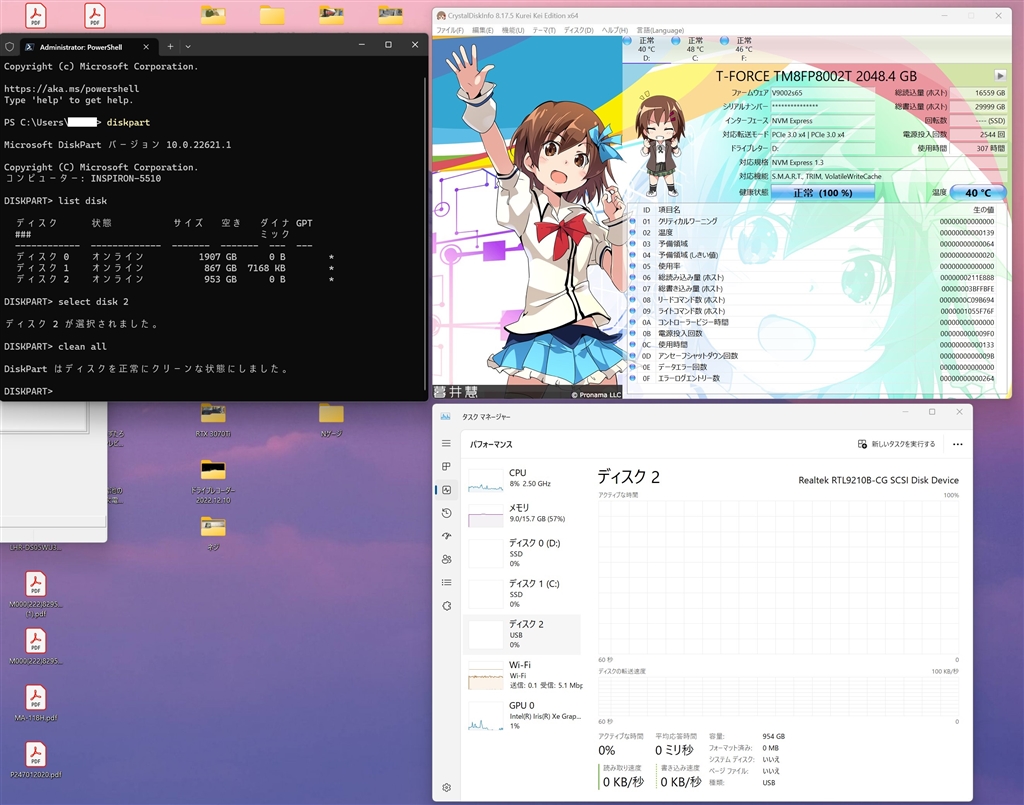Open Task Manager settings gear
1024x805 pixels.
pos(447,787)
